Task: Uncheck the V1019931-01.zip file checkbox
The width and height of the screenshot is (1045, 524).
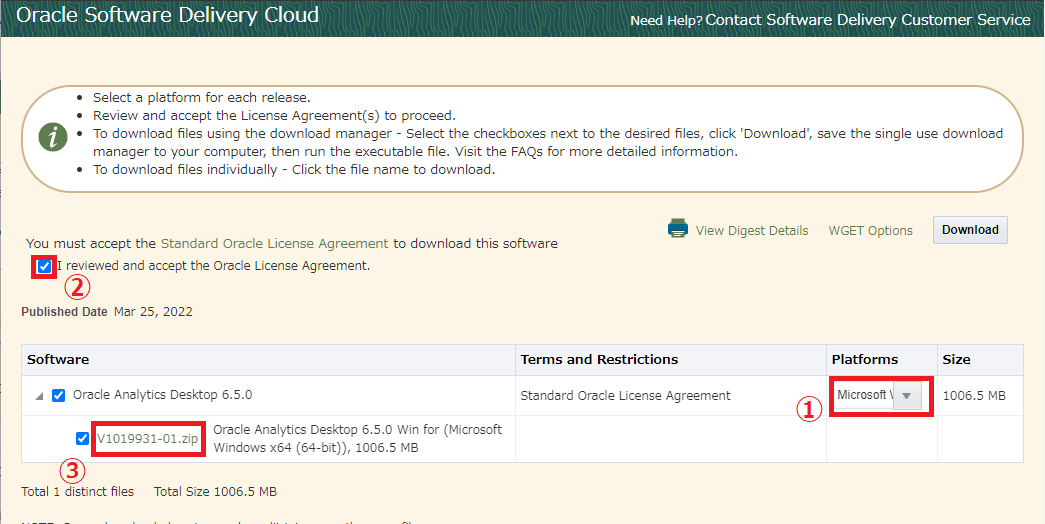Action: click(82, 438)
